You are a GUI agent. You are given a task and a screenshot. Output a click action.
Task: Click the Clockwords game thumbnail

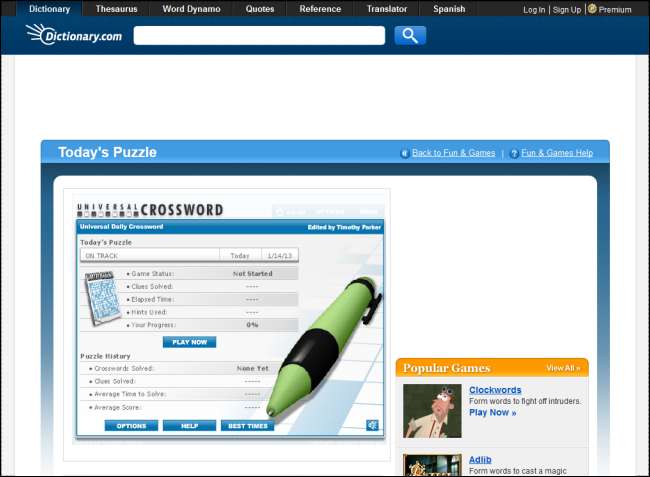[432, 411]
